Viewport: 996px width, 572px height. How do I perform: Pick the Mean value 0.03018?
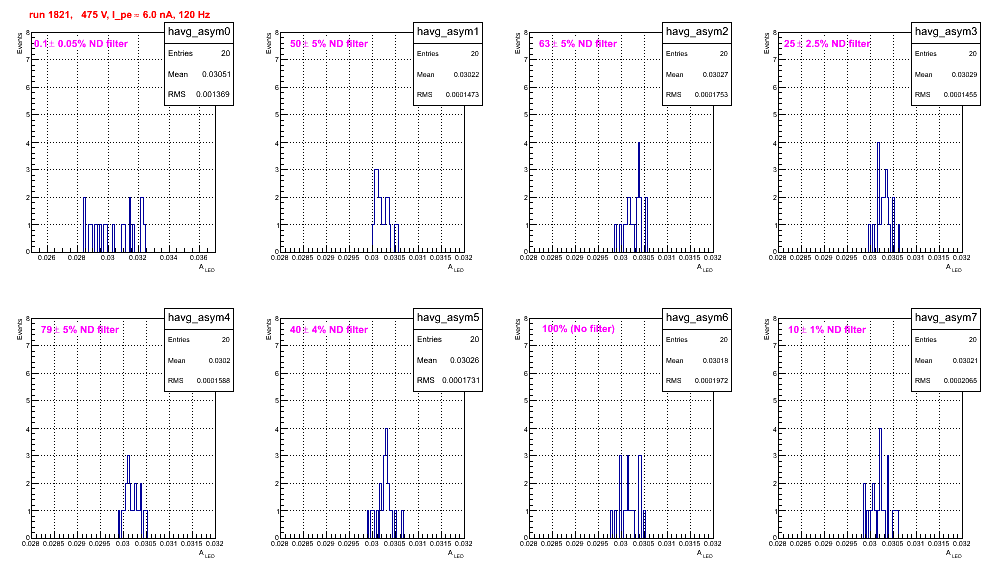click(x=715, y=361)
